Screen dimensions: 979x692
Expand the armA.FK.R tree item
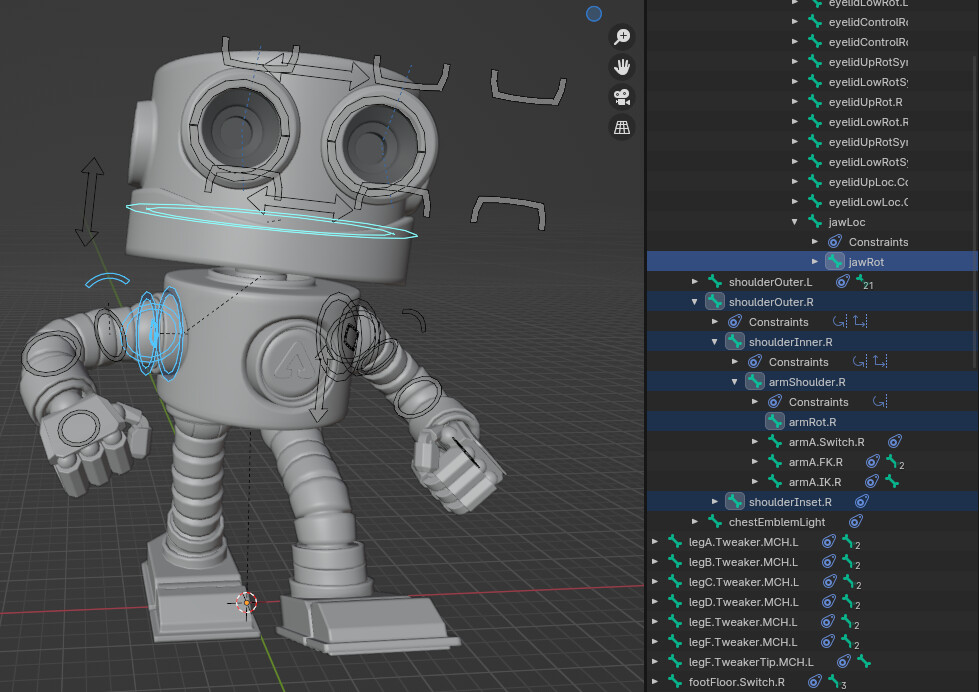point(756,461)
